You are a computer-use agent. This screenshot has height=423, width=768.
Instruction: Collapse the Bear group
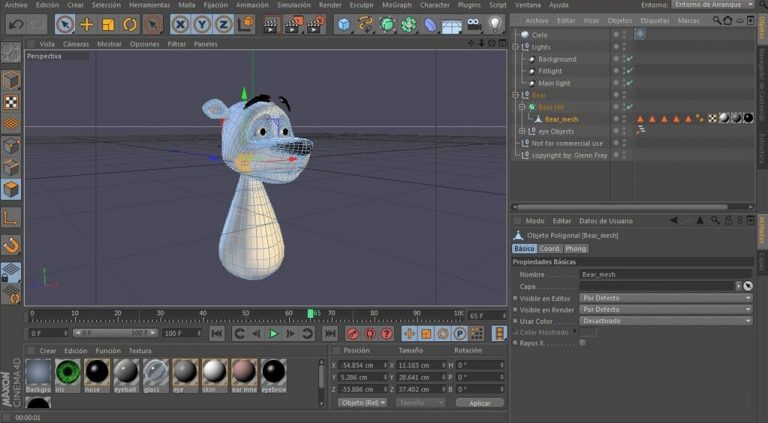[x=516, y=95]
